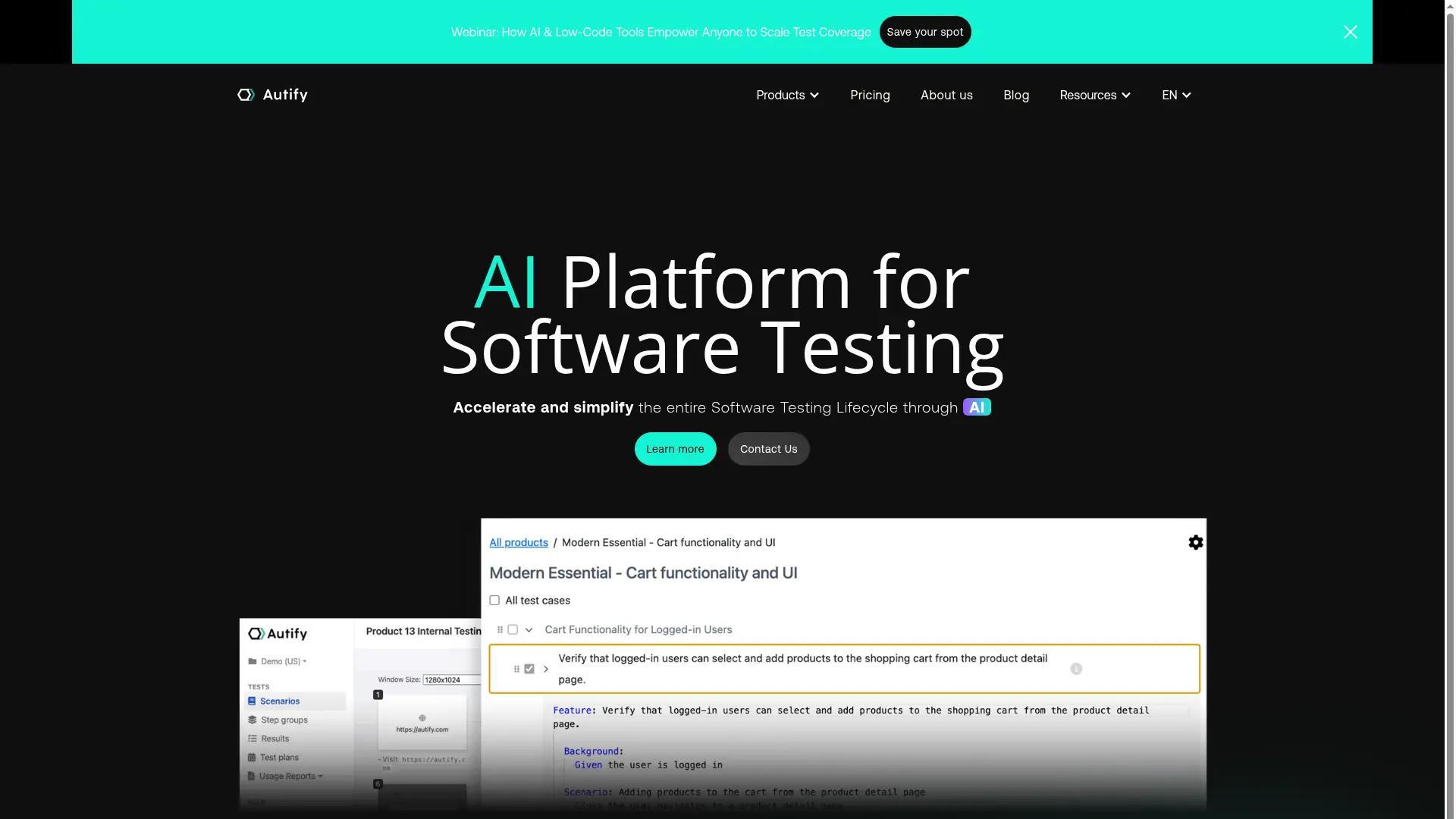Grab the drag handle beside the test case
This screenshot has width=1456, height=819.
(x=516, y=669)
